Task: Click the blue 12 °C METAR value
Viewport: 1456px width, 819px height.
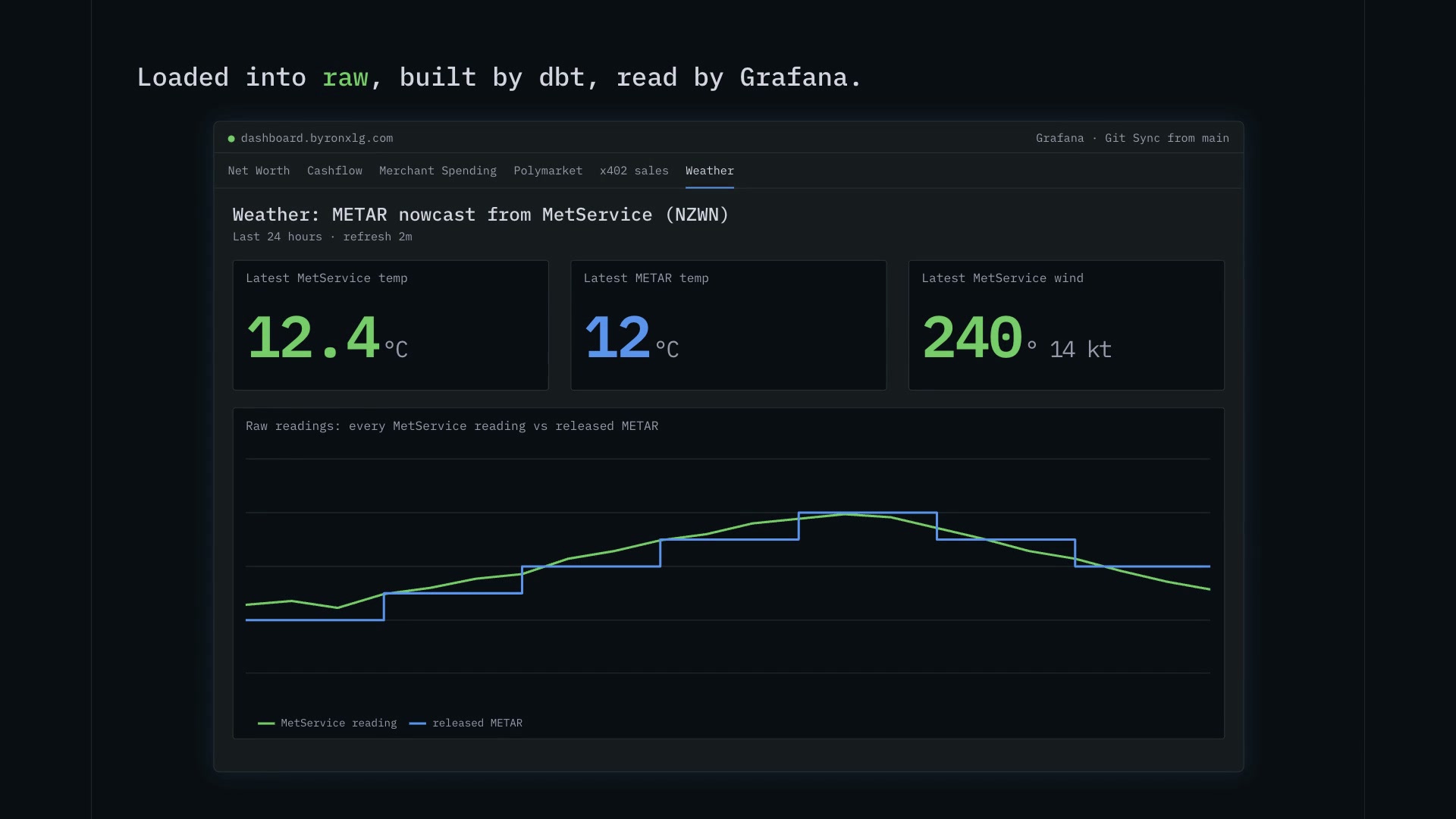Action: [632, 337]
